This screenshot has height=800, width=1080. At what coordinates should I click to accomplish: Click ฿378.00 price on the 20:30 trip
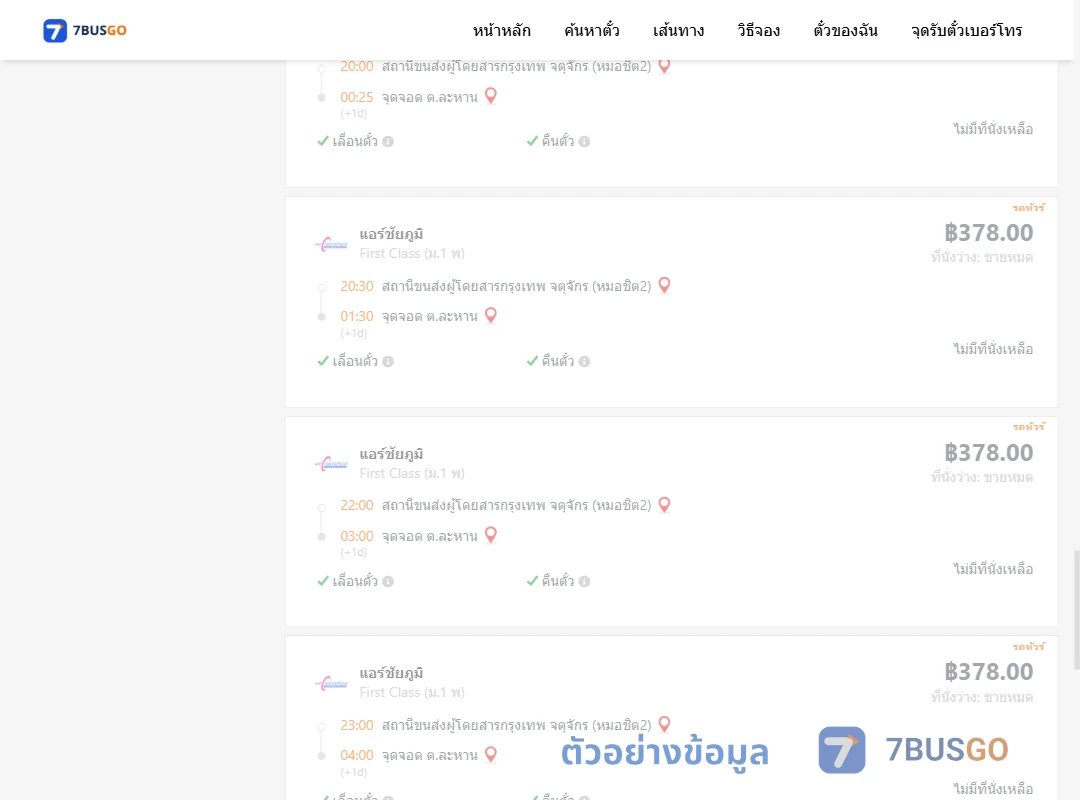point(988,233)
